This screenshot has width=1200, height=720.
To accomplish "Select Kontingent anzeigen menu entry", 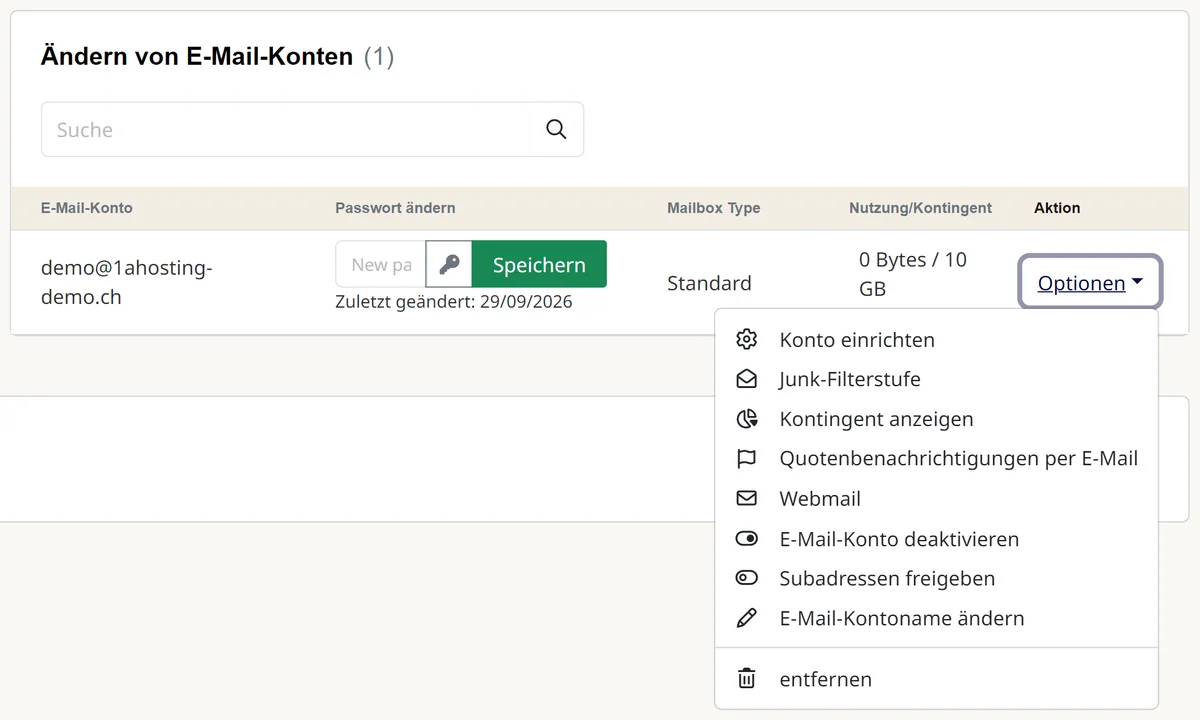I will tap(876, 419).
